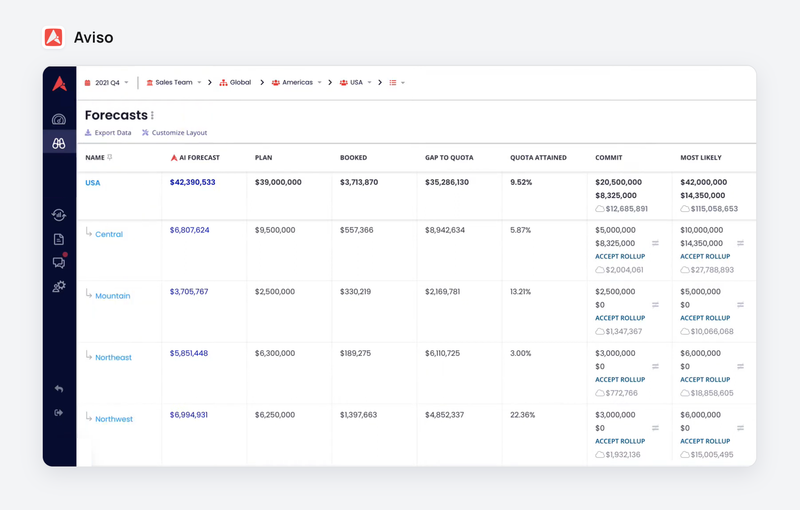The height and width of the screenshot is (510, 800).
Task: Click Accept Rollup in Central Most Likely cell
Action: pyautogui.click(x=705, y=257)
